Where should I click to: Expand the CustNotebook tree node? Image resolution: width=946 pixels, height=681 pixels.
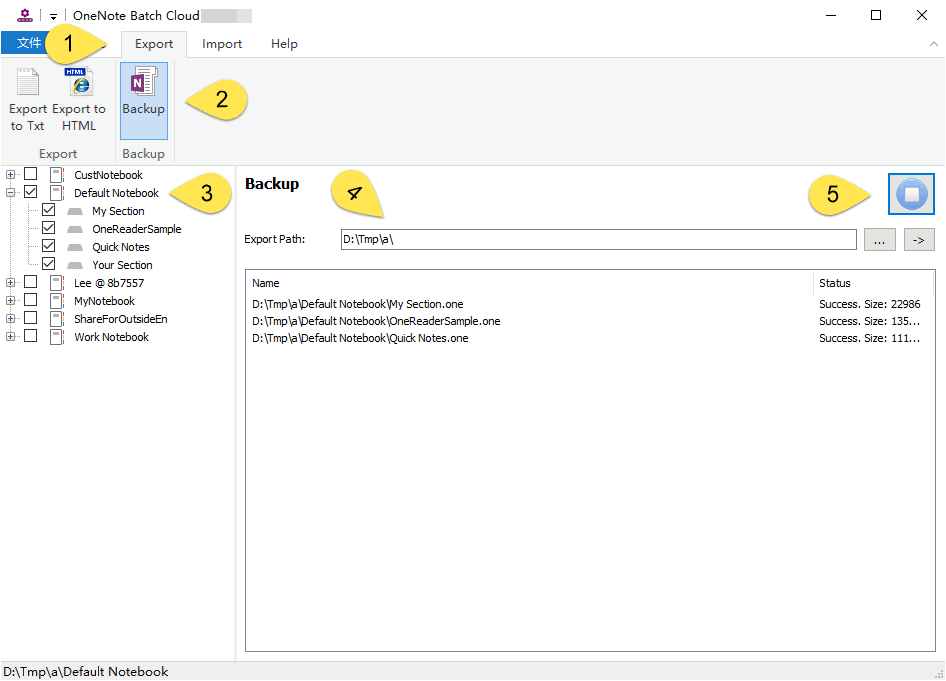click(x=11, y=175)
